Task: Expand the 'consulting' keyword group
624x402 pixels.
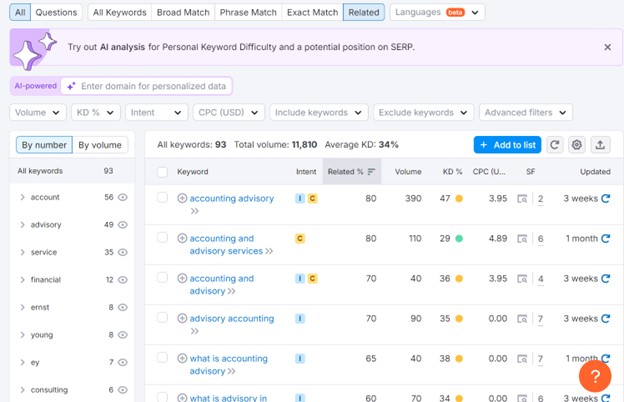Action: (22, 390)
